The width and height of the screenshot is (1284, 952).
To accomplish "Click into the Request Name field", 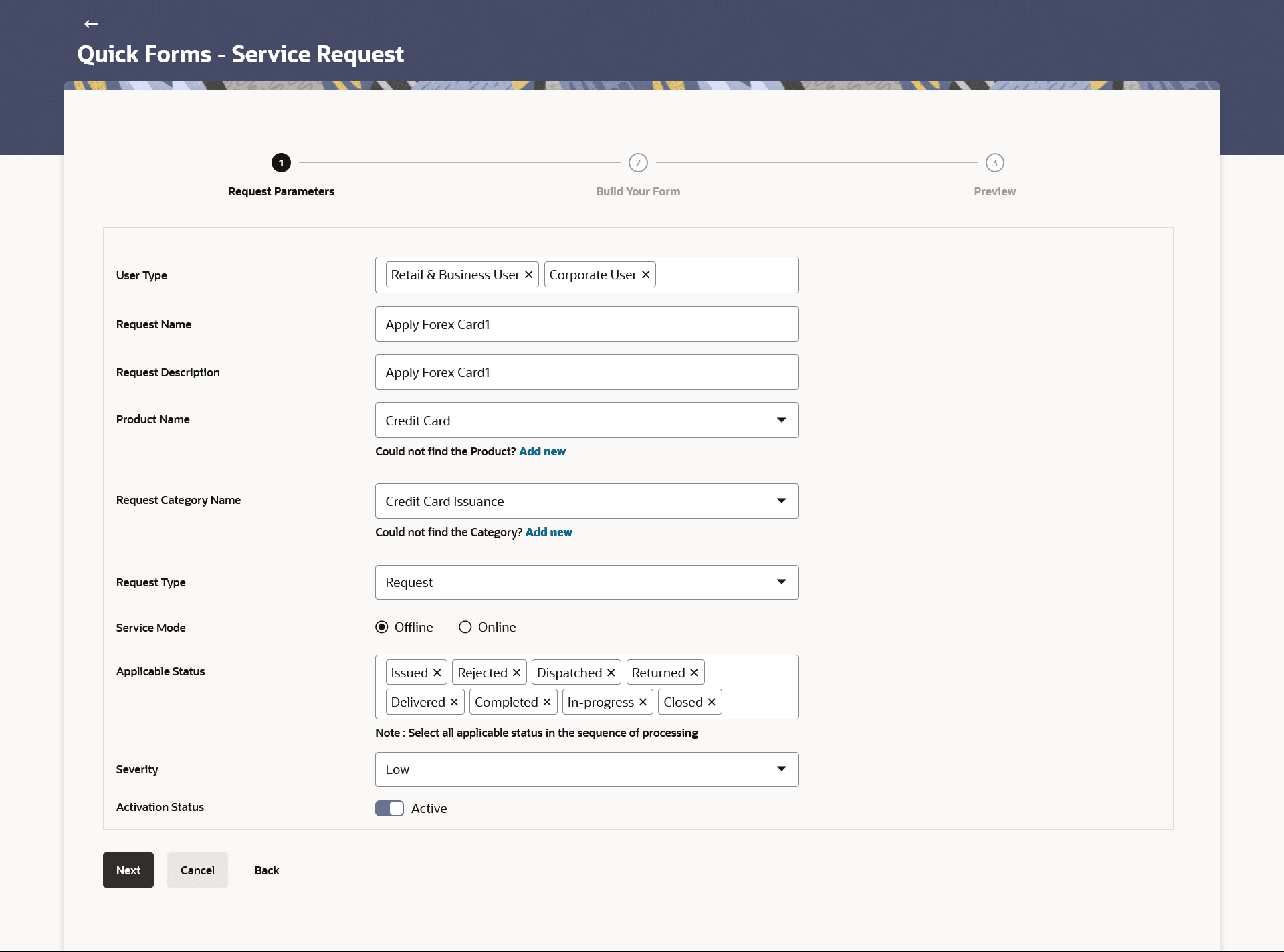I will point(586,324).
